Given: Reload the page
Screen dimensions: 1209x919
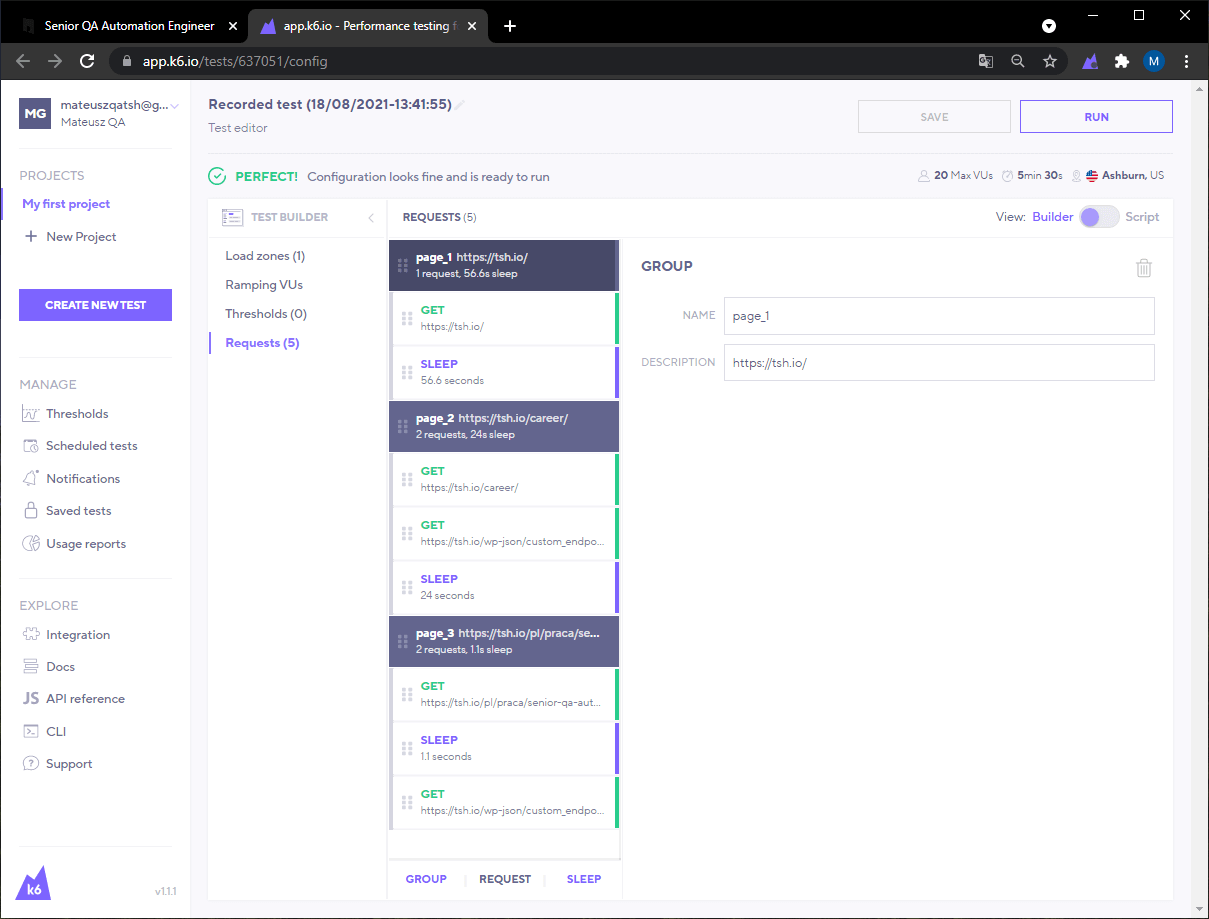Looking at the screenshot, I should 87,61.
